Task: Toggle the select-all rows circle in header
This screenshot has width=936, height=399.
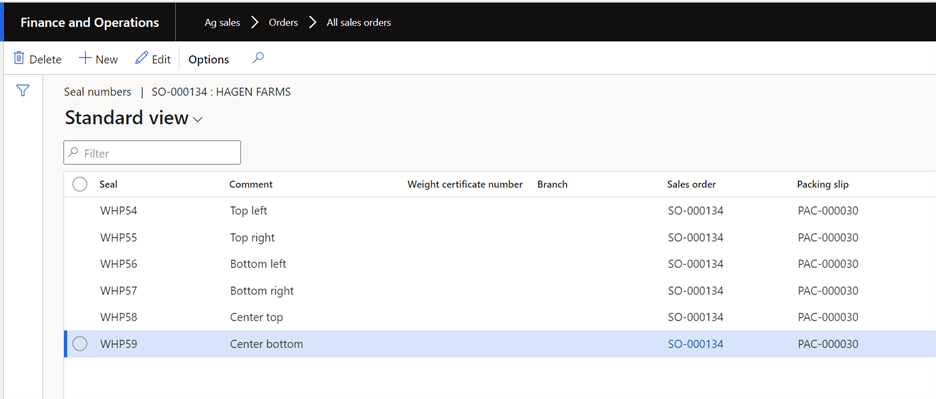Action: [79, 185]
